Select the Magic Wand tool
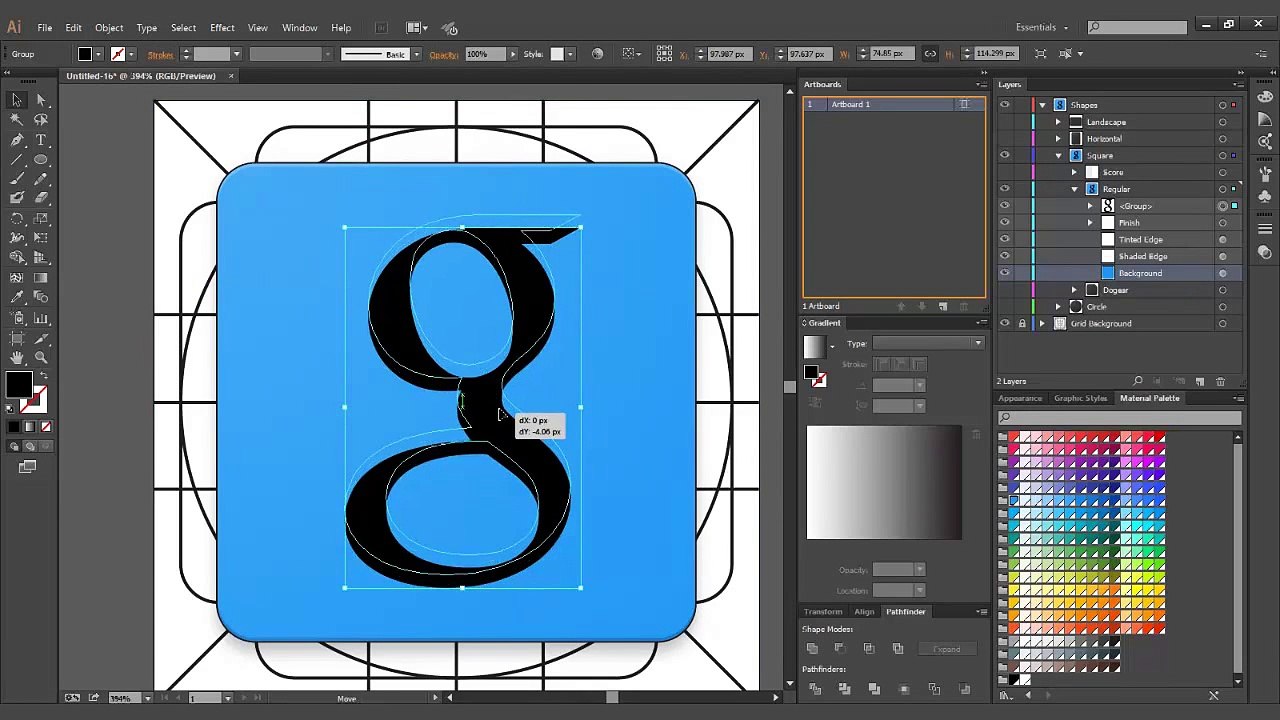Image resolution: width=1280 pixels, height=720 pixels. point(17,120)
